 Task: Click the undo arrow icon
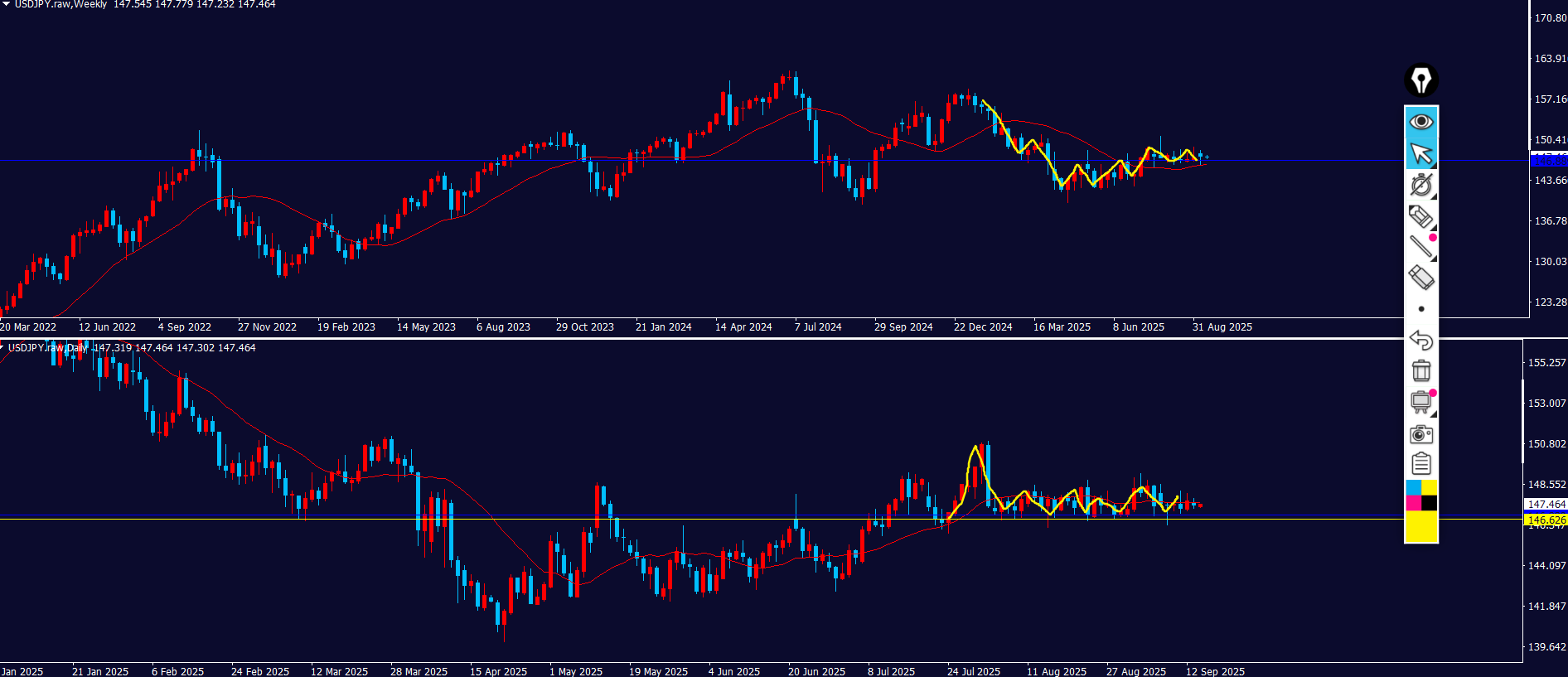point(1420,340)
